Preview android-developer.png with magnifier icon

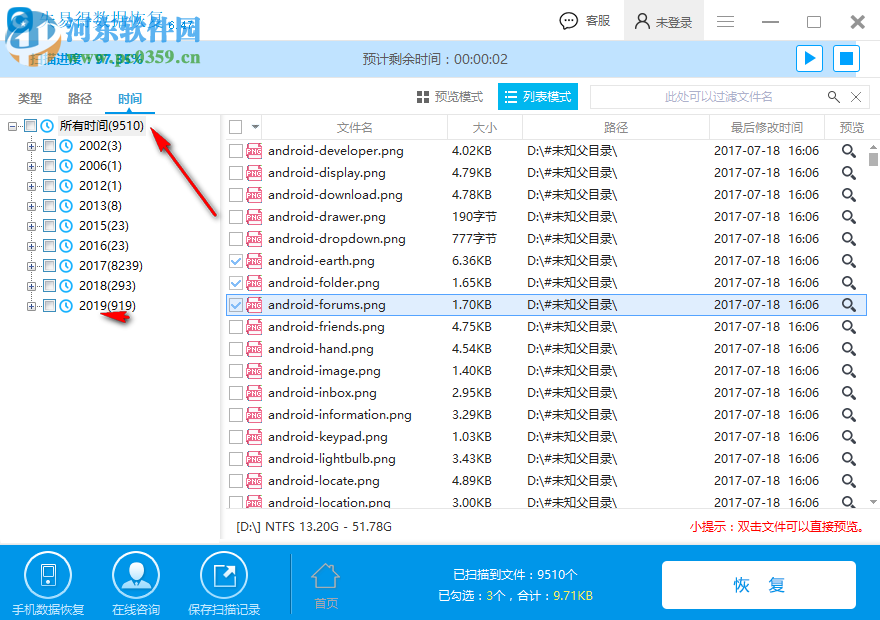[848, 151]
